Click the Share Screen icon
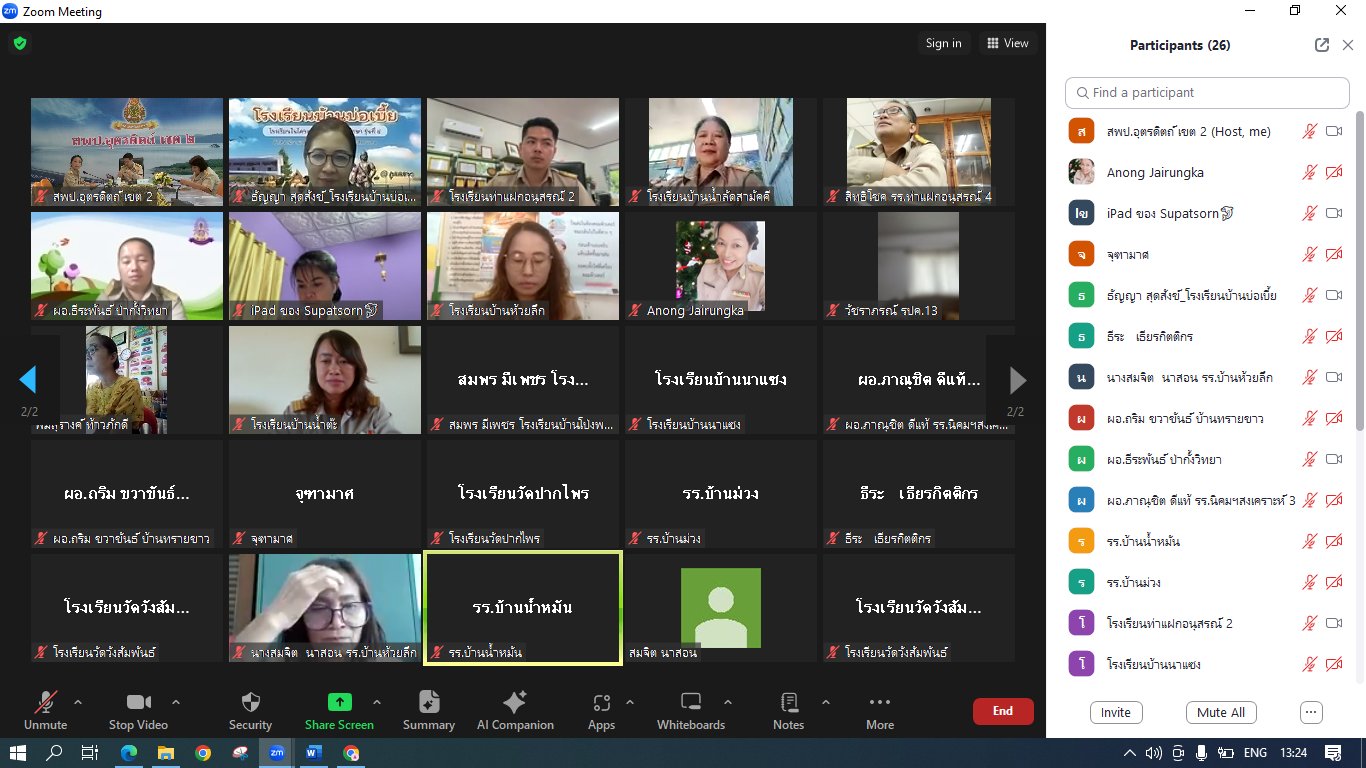1366x768 pixels. pyautogui.click(x=339, y=703)
